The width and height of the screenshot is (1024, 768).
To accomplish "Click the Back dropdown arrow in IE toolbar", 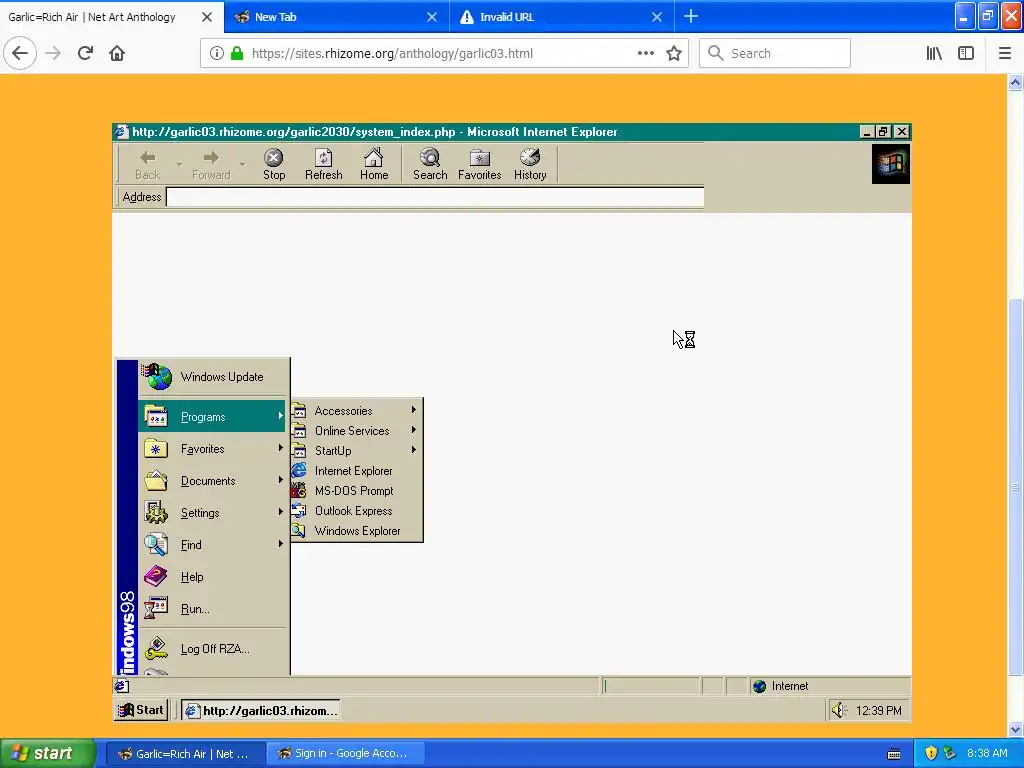I will tap(179, 165).
